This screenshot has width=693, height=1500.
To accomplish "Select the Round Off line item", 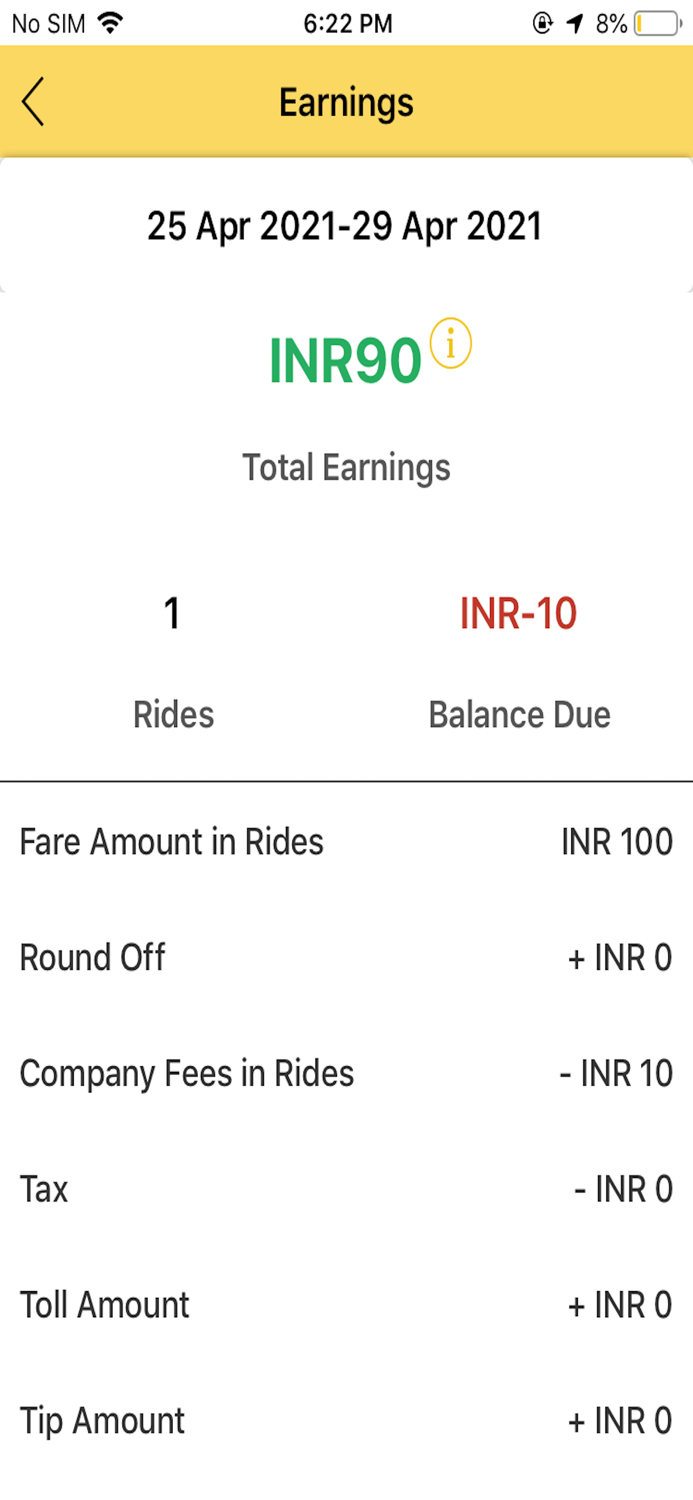I will coord(346,957).
